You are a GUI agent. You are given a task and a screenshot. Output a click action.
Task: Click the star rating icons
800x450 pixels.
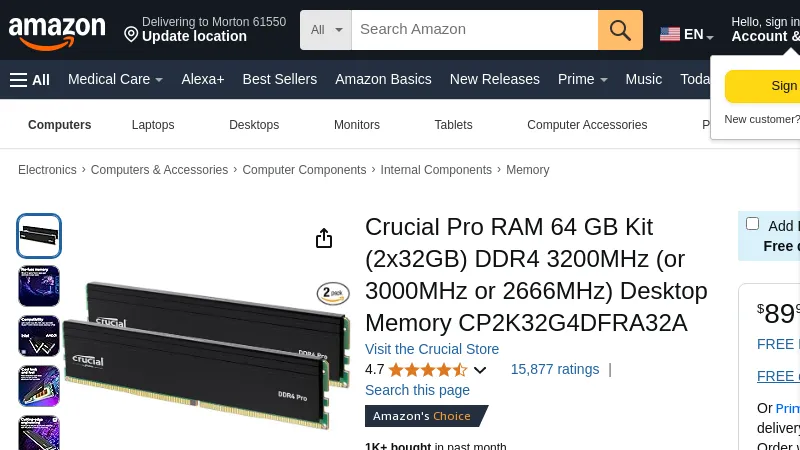(427, 369)
